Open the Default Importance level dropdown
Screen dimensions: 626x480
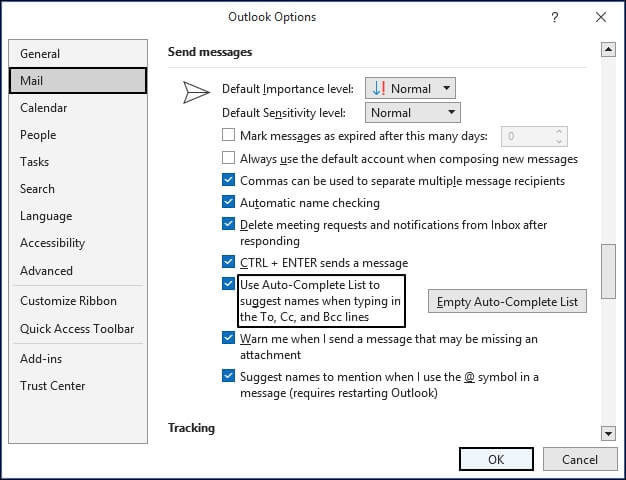tap(410, 88)
